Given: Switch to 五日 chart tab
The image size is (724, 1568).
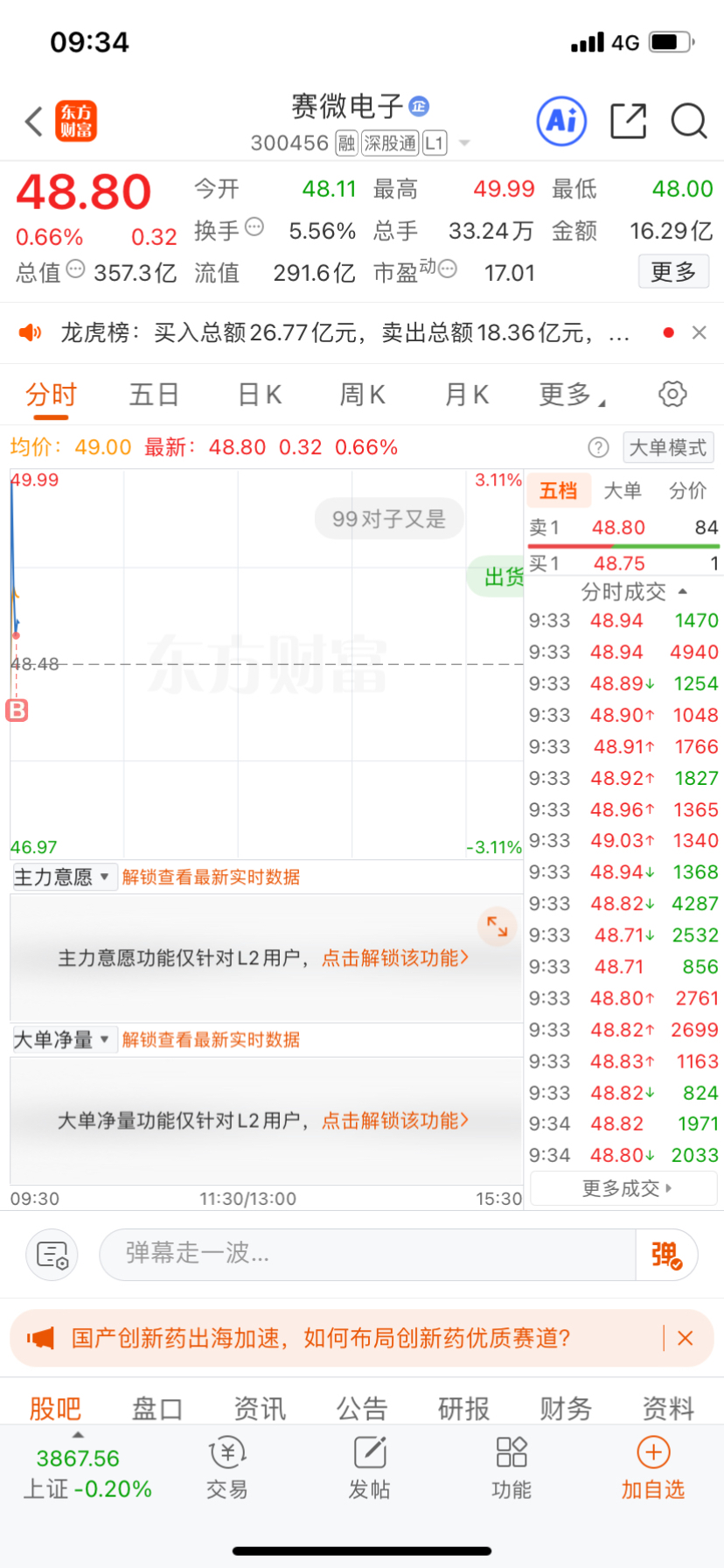Looking at the screenshot, I should [x=154, y=395].
